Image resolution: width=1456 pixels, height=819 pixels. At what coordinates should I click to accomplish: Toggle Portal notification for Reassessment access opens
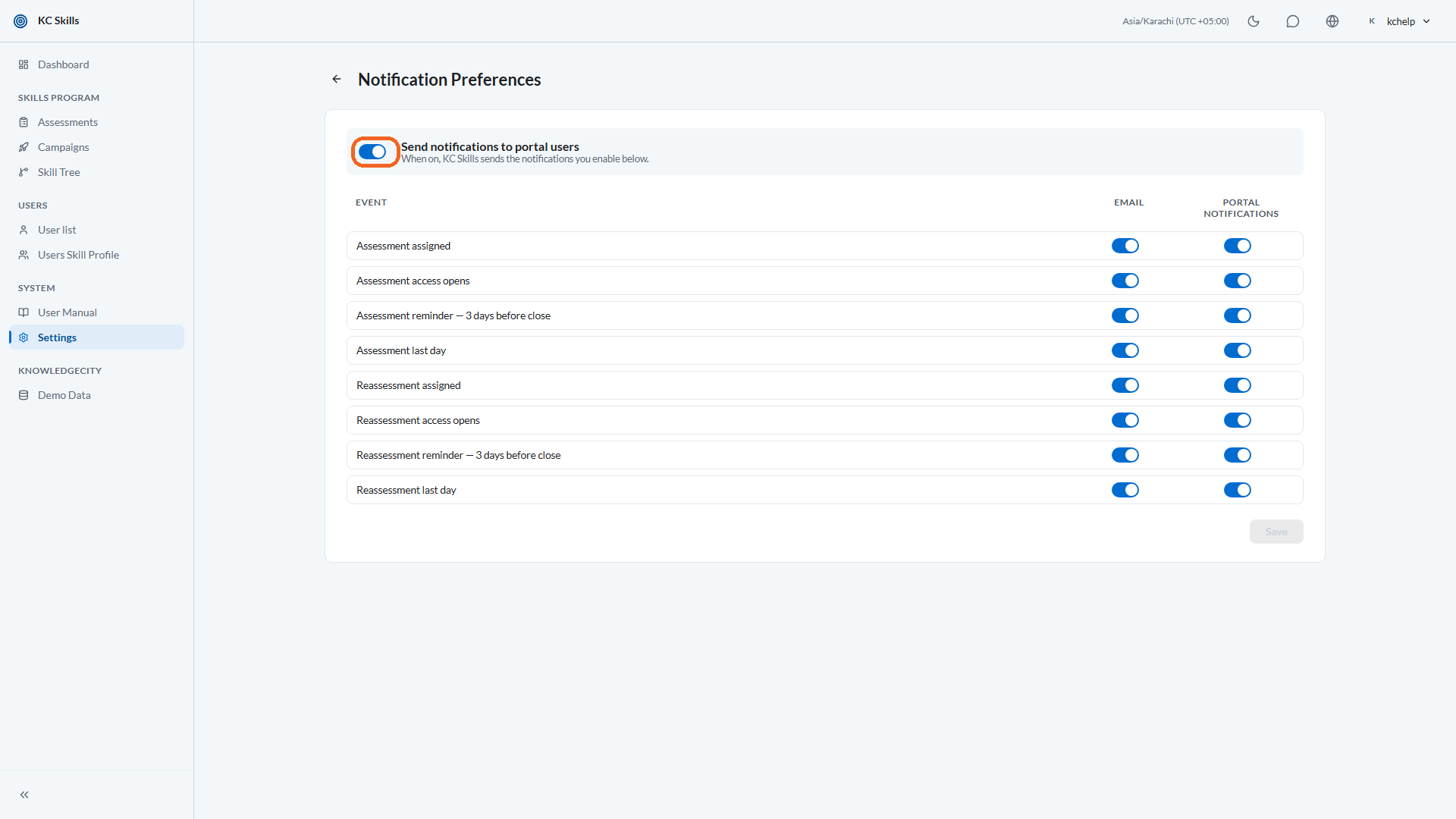[1238, 420]
